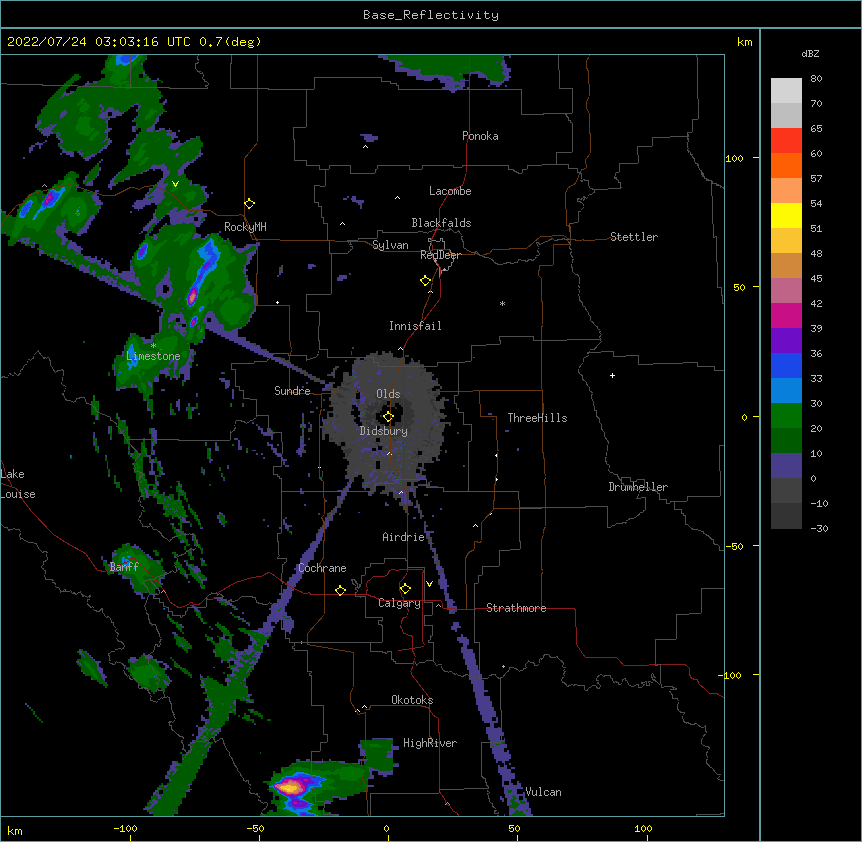Click the Sundre town label
The image size is (862, 842).
point(292,391)
